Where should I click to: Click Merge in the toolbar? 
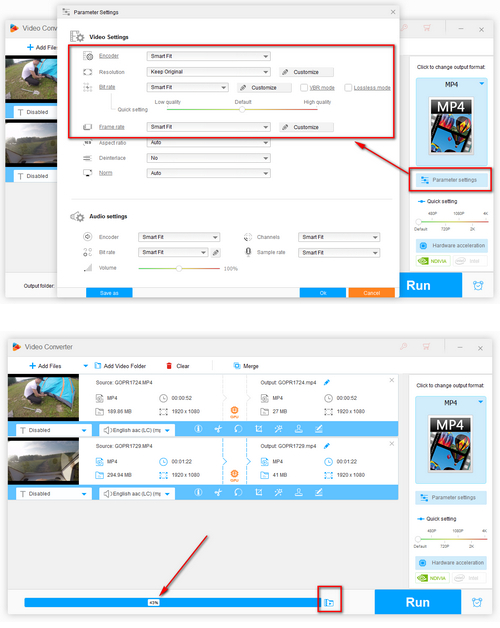[246, 366]
